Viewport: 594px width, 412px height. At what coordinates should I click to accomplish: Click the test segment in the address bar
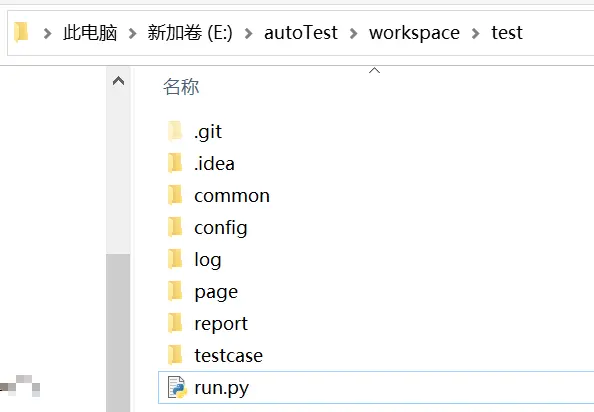pos(507,33)
